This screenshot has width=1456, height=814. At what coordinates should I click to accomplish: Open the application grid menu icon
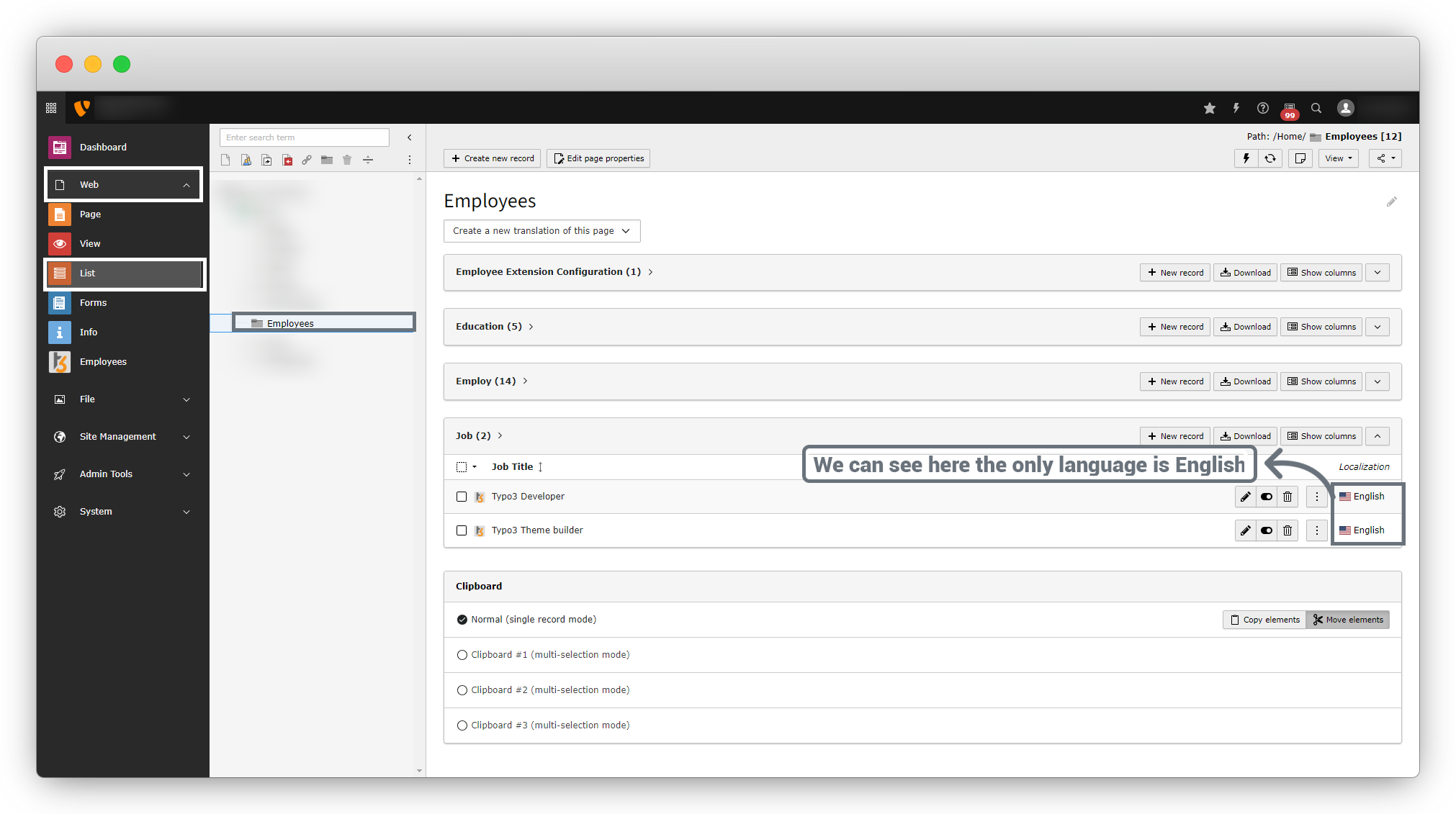tap(51, 108)
